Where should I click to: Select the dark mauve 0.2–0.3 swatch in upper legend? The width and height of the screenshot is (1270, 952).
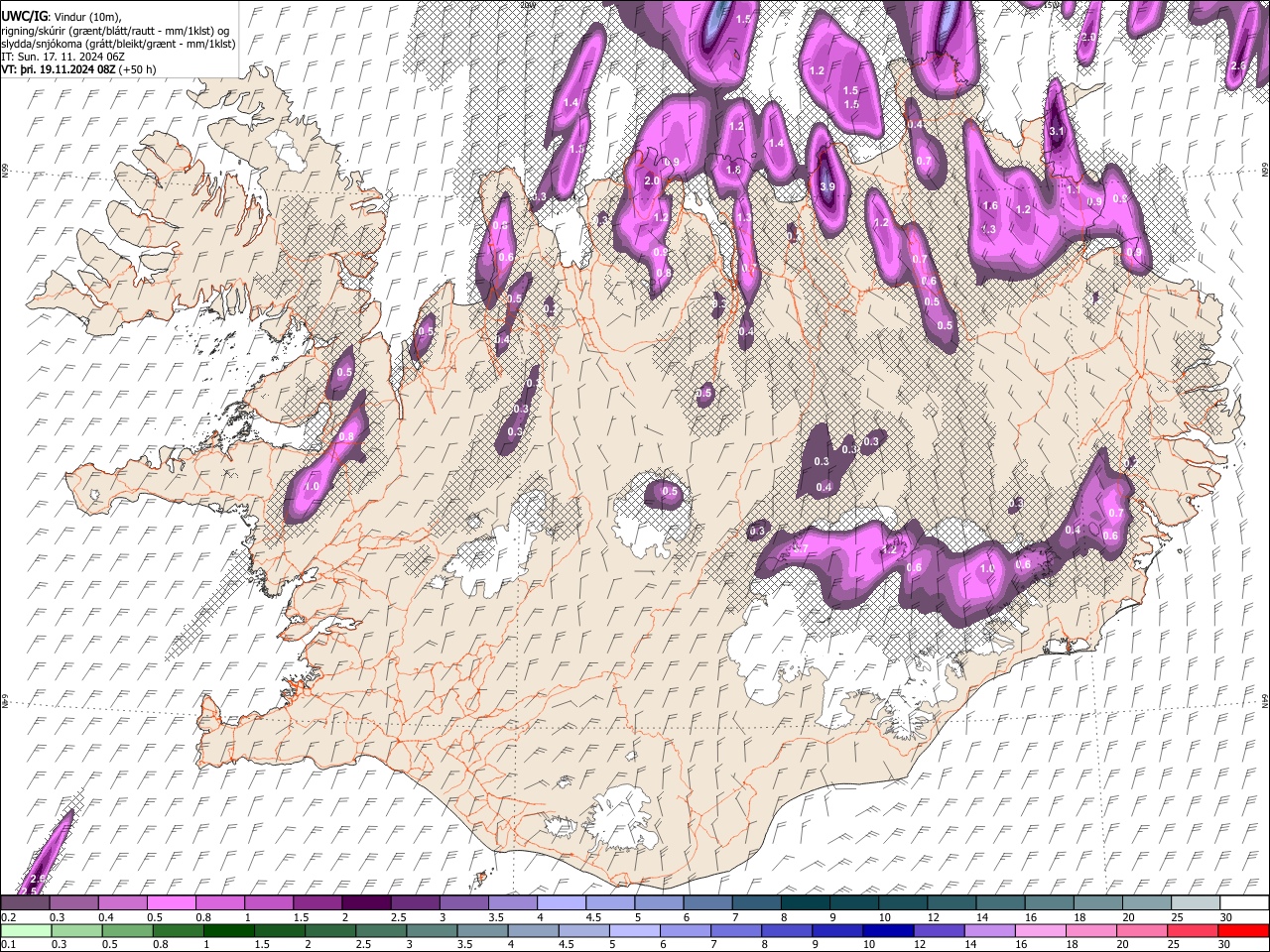(25, 902)
